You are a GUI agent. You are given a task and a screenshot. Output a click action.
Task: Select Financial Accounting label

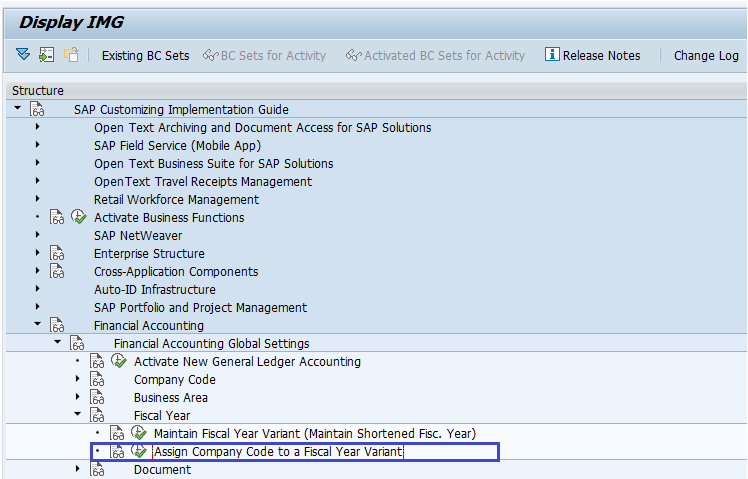click(149, 326)
